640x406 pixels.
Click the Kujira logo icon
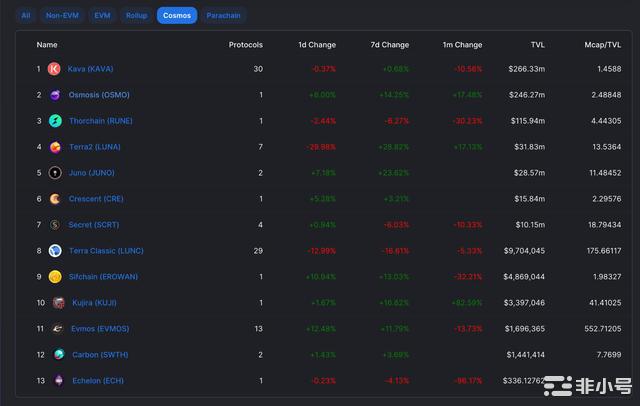(x=59, y=302)
